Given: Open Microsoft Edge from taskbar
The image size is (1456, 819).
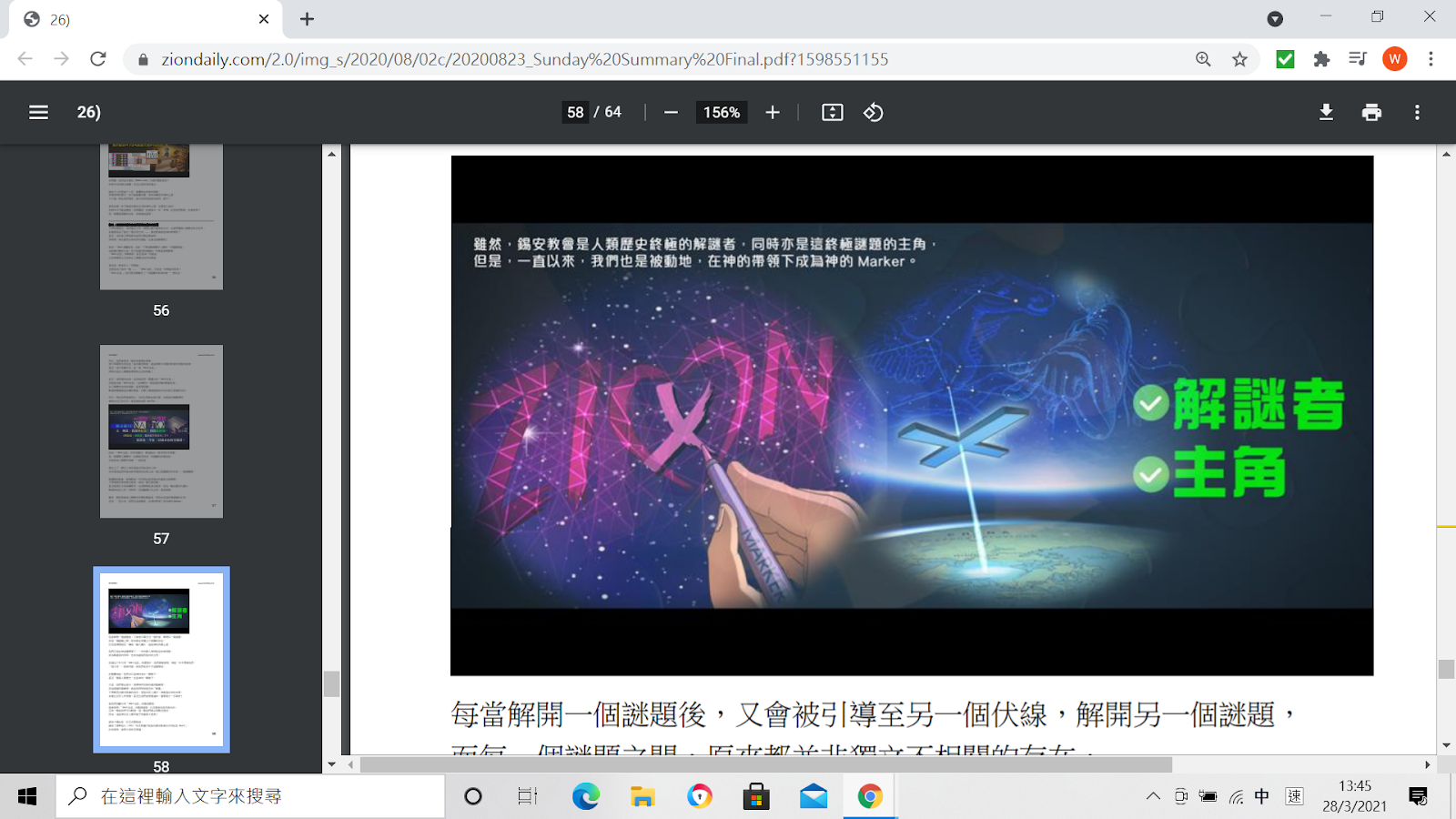Looking at the screenshot, I should [586, 797].
